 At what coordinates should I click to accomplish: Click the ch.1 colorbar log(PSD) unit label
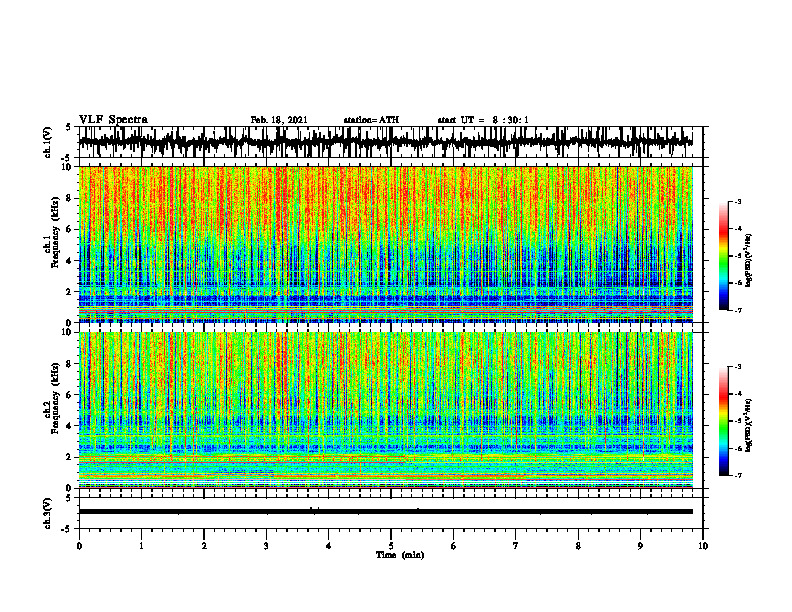749,261
